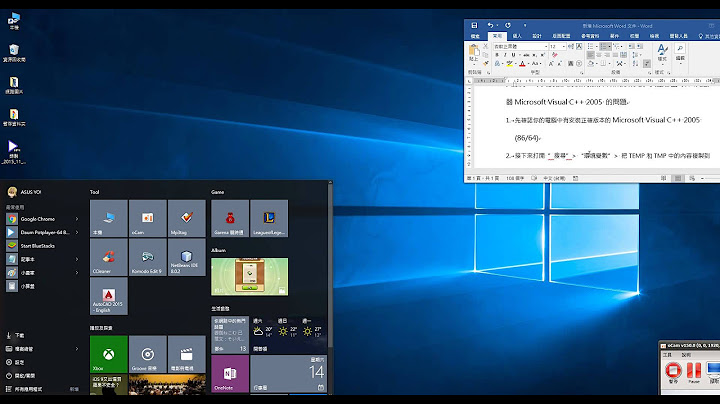Toggle bold formatting in Word
720x404 pixels.
(x=497, y=55)
